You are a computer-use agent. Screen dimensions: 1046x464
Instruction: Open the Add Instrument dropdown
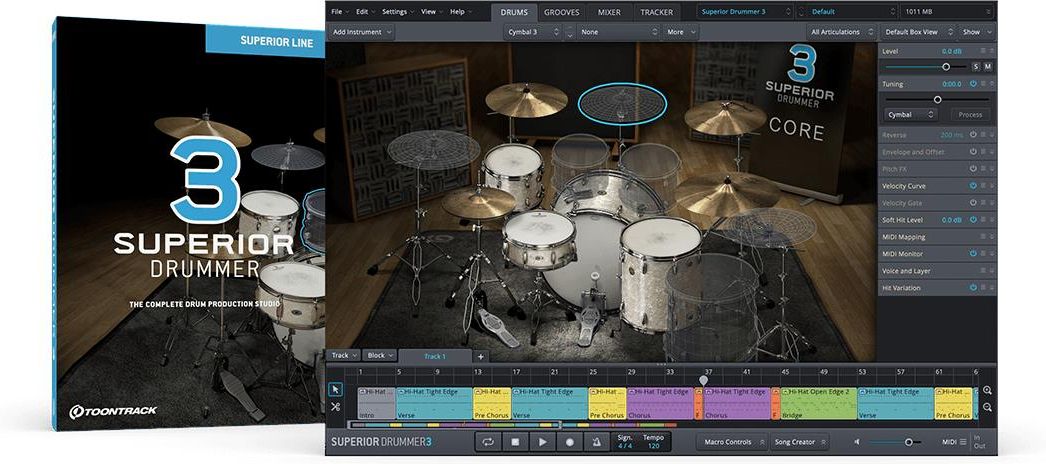point(362,32)
